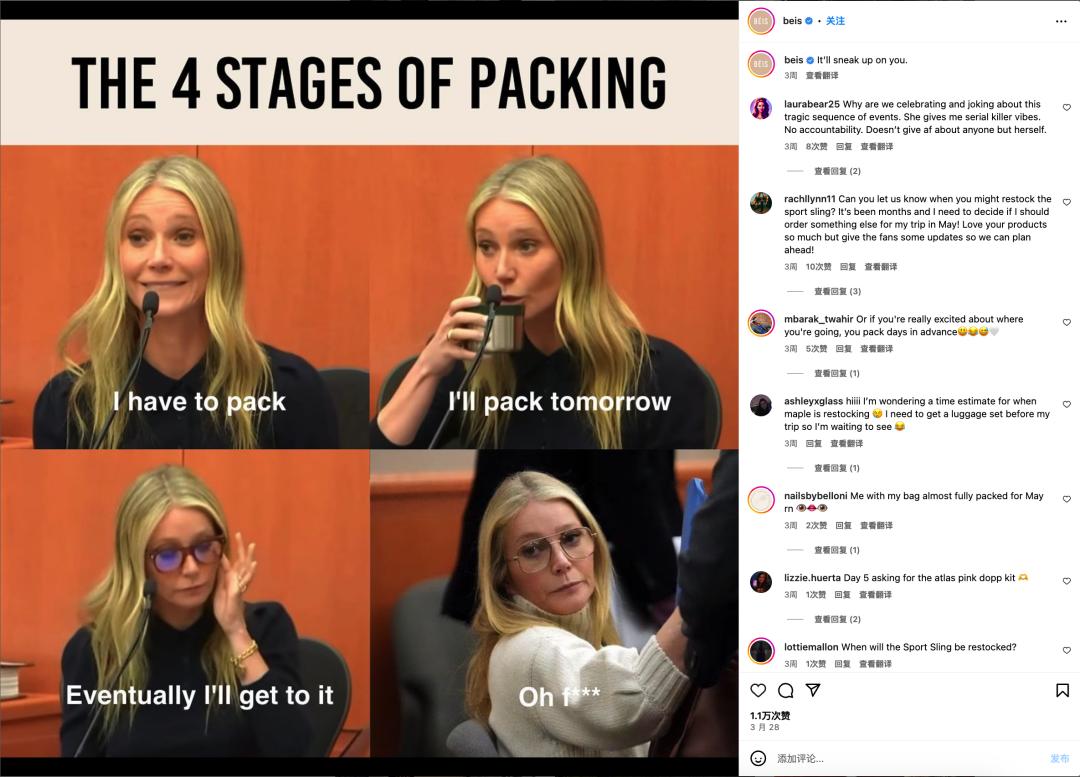Click the add comment text field
The image size is (1080, 777).
(x=900, y=759)
